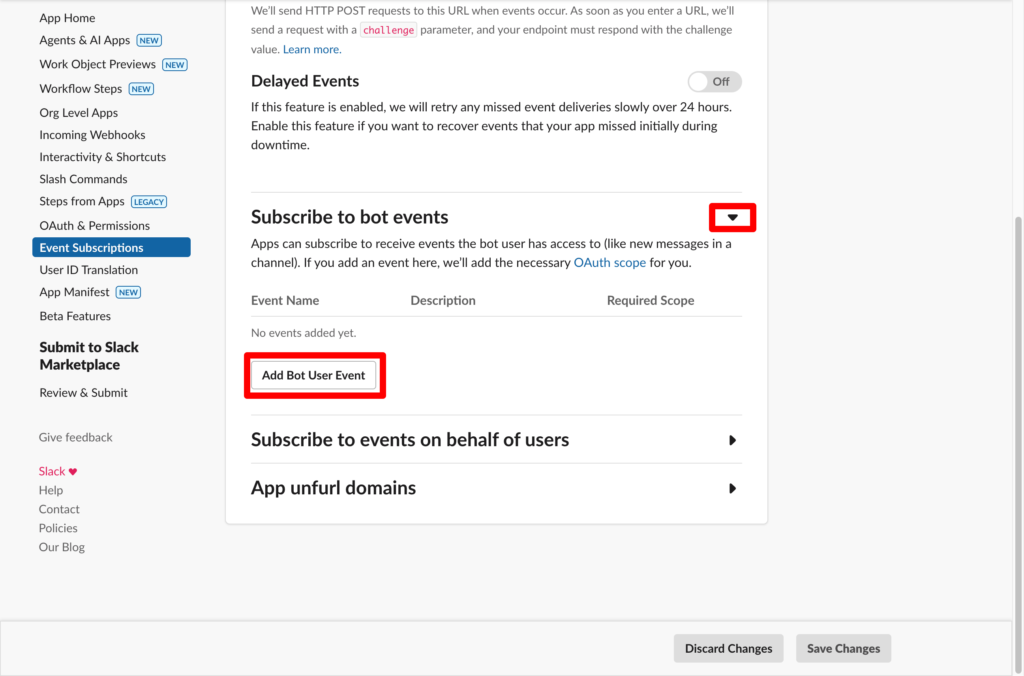Viewport: 1024px width, 676px height.
Task: Click Discard Changes button
Action: pos(728,649)
